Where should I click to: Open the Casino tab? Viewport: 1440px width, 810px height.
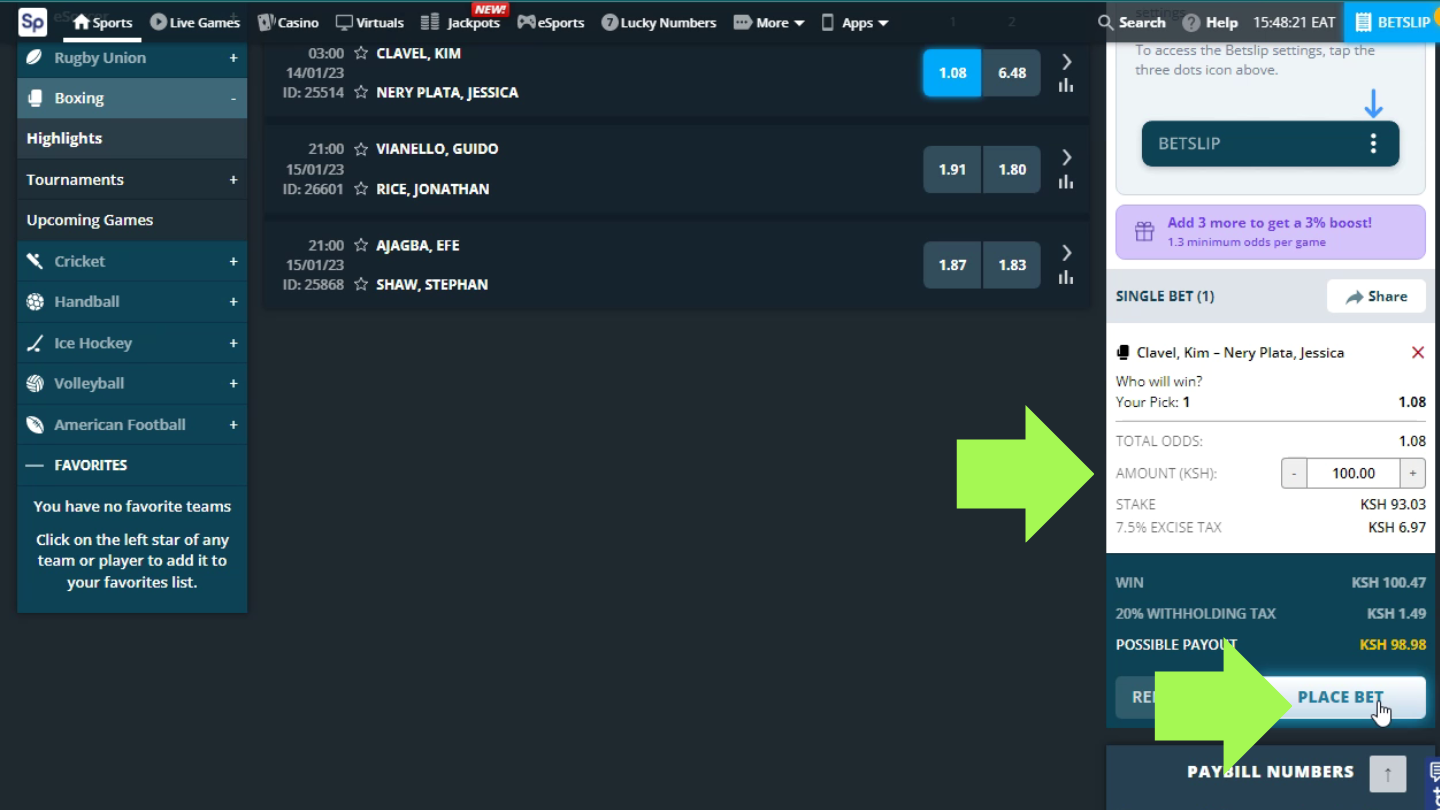point(288,22)
